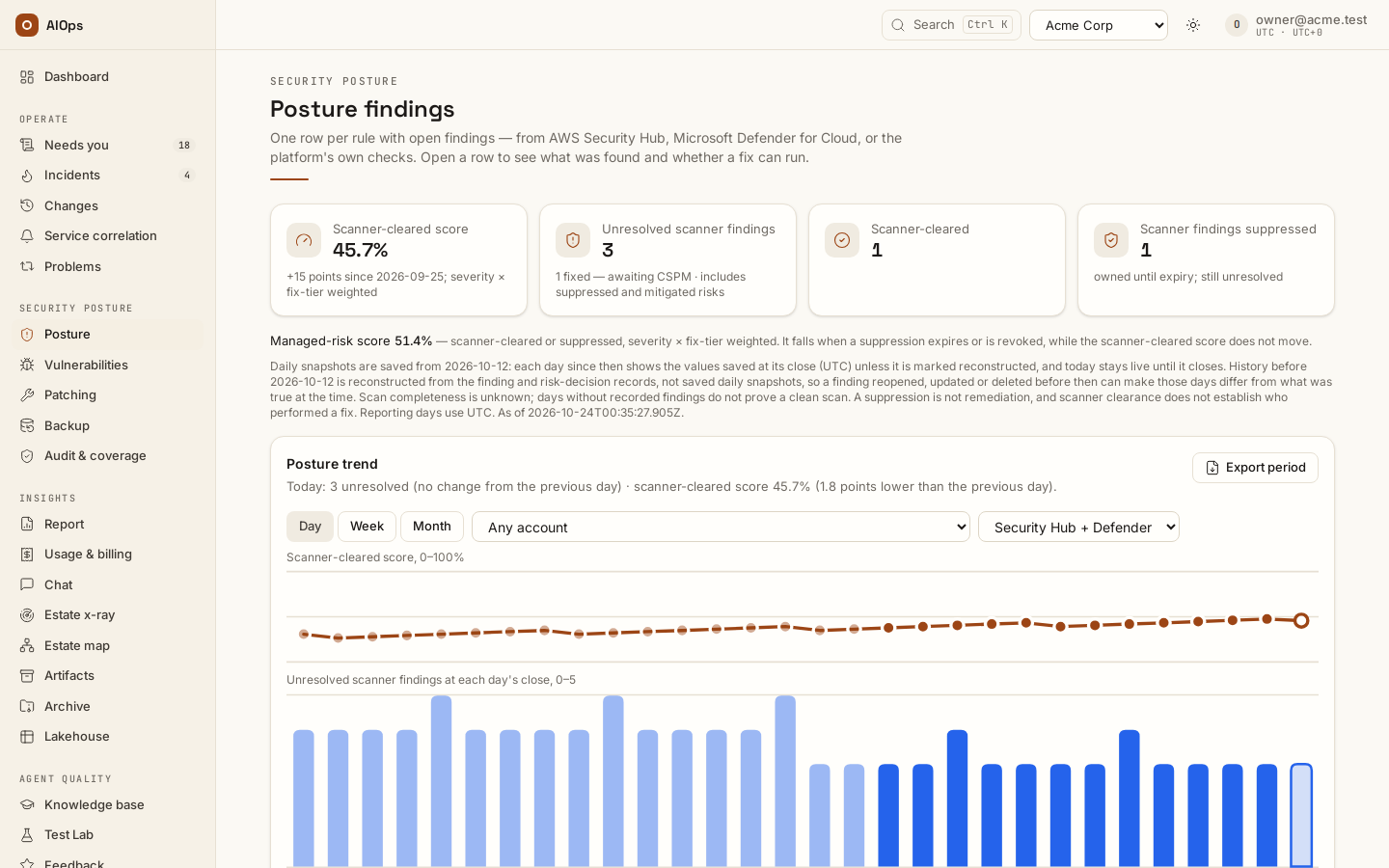This screenshot has width=1389, height=868.
Task: Open Problems section
Action: tap(107, 266)
